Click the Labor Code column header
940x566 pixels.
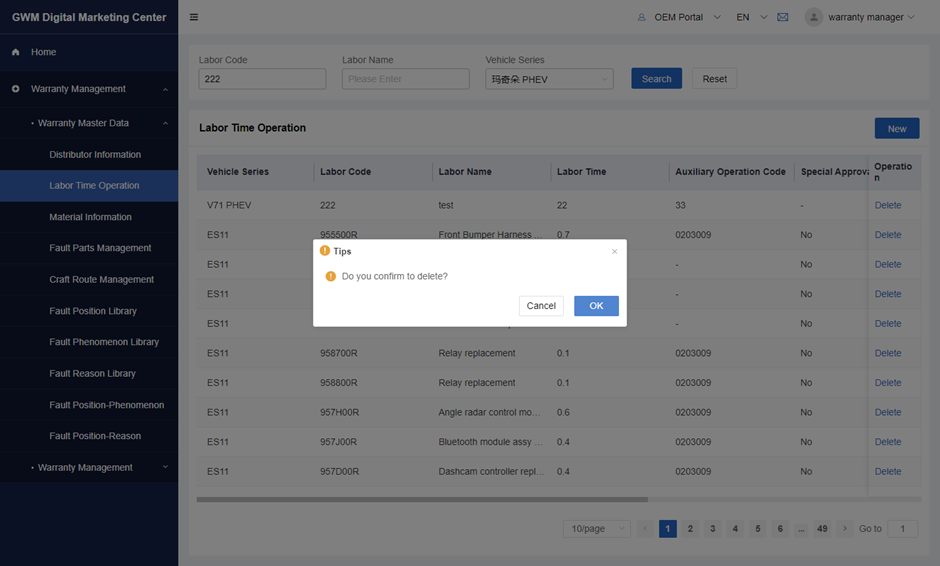345,171
